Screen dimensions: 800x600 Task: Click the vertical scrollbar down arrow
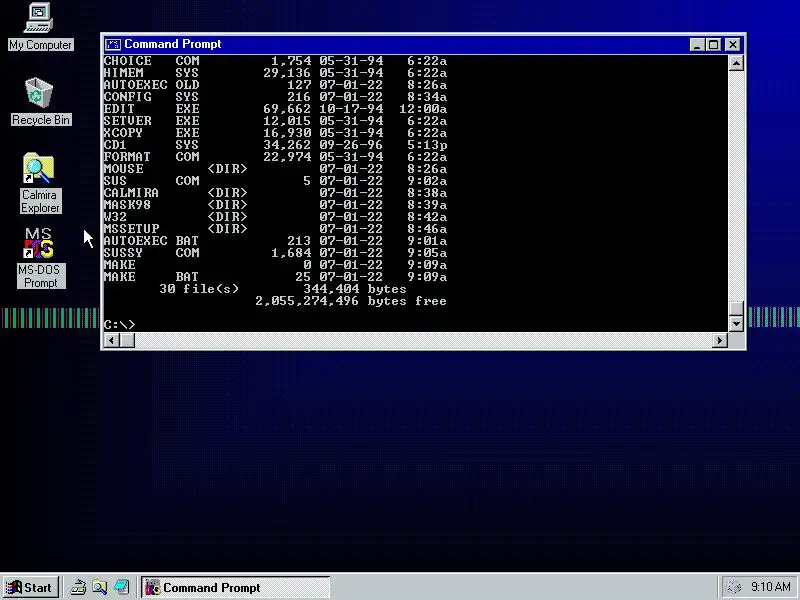[x=736, y=323]
